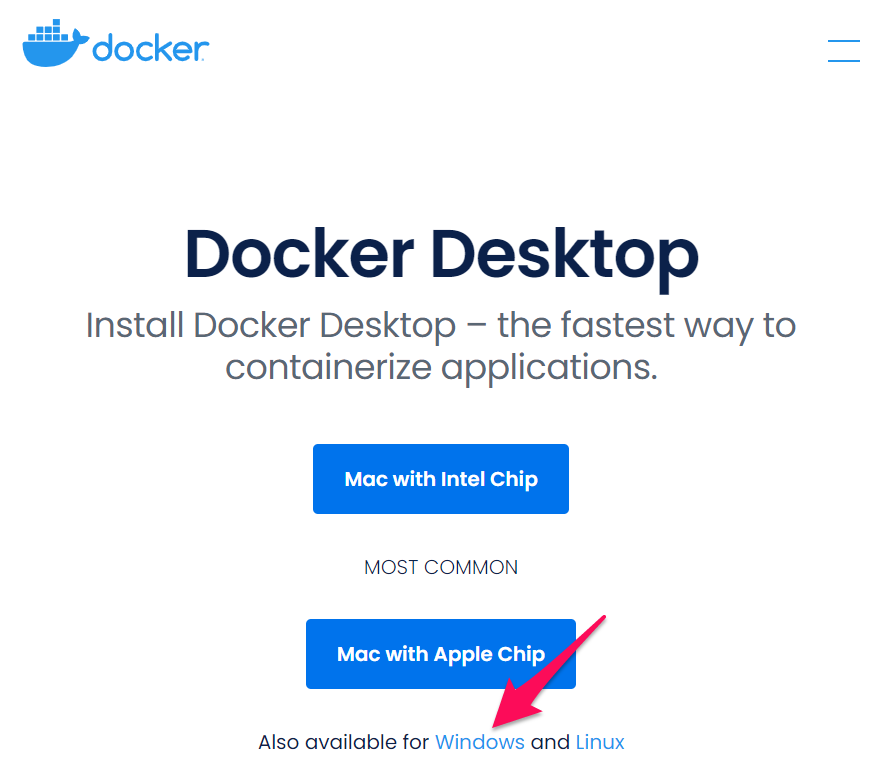Click the Docker Desktop main heading
894x767 pixels.
click(441, 255)
